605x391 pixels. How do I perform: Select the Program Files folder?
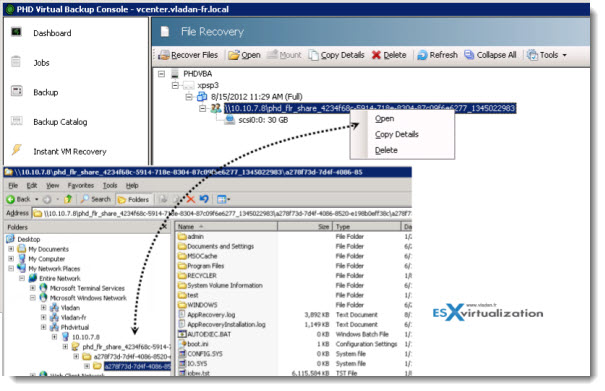[205, 266]
